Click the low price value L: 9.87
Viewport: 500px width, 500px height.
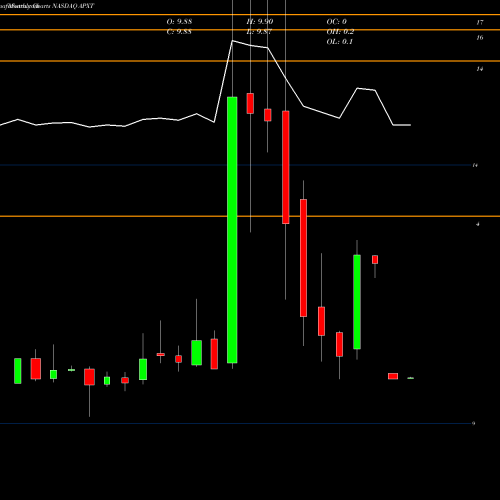tap(260, 32)
